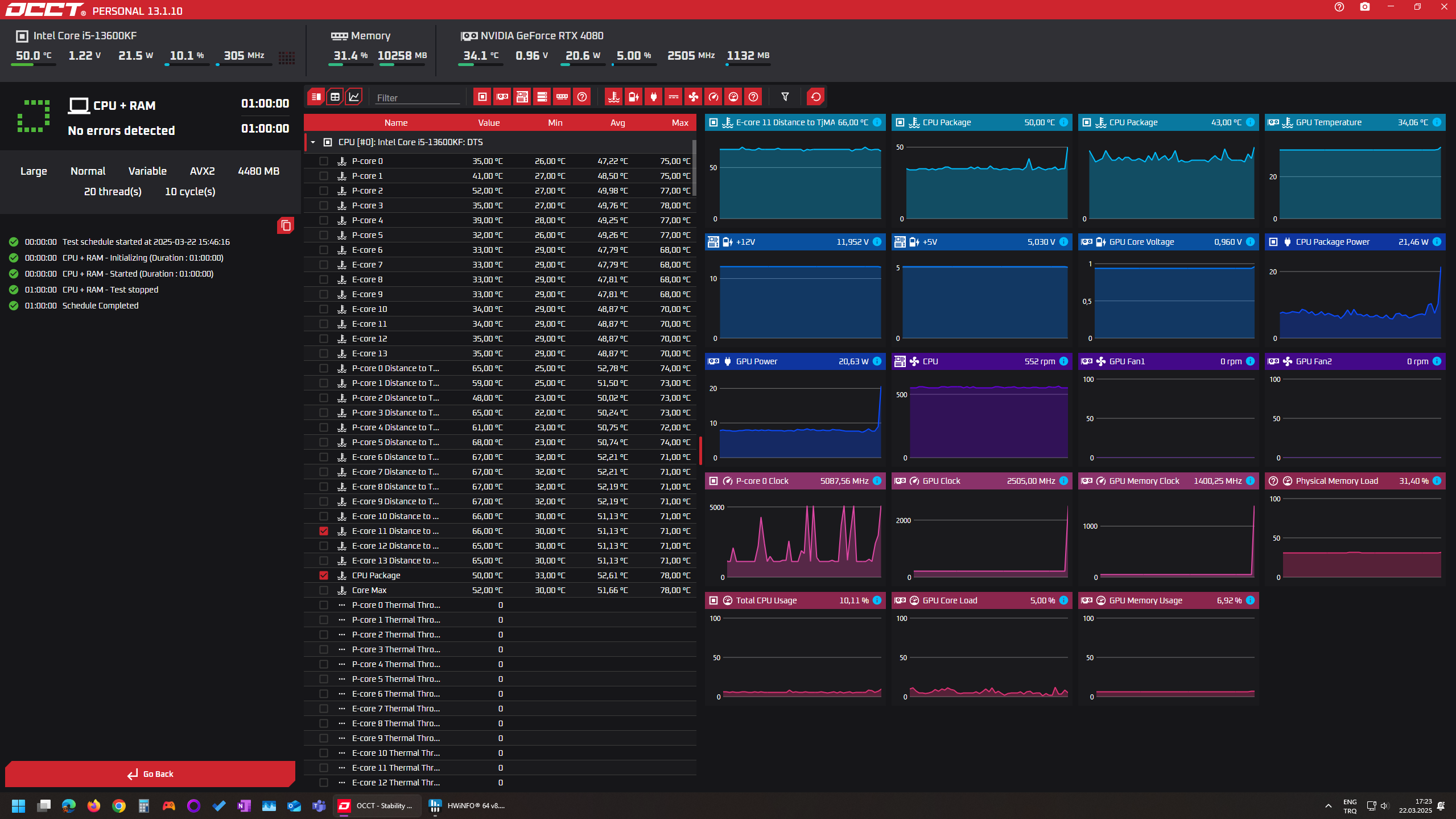Open info for P-core 0 Clock graph
Screen dimensions: 1456x819
tap(877, 481)
